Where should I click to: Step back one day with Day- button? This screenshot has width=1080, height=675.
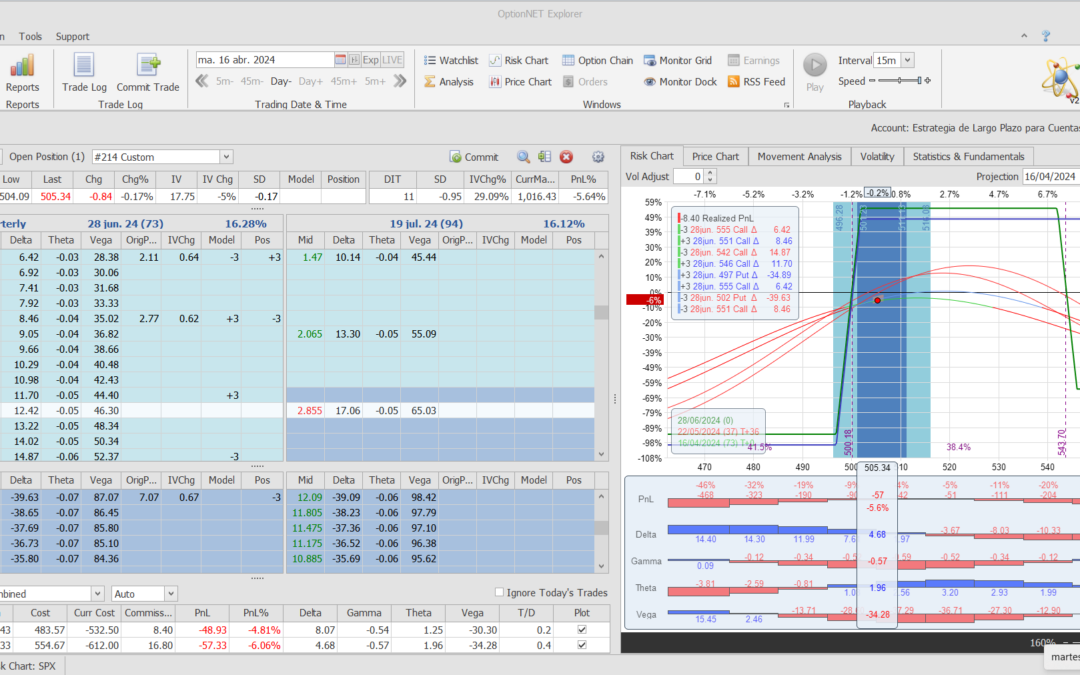pos(280,81)
